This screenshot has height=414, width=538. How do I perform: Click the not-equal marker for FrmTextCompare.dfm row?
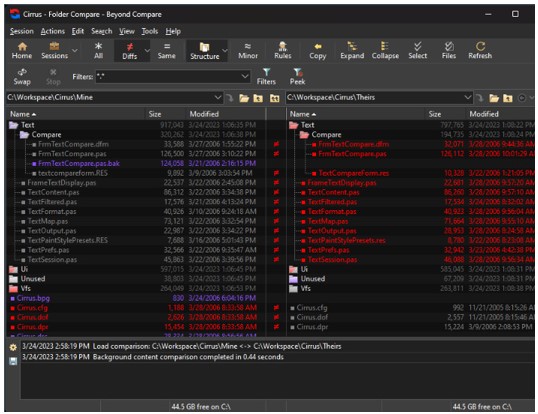(x=276, y=144)
